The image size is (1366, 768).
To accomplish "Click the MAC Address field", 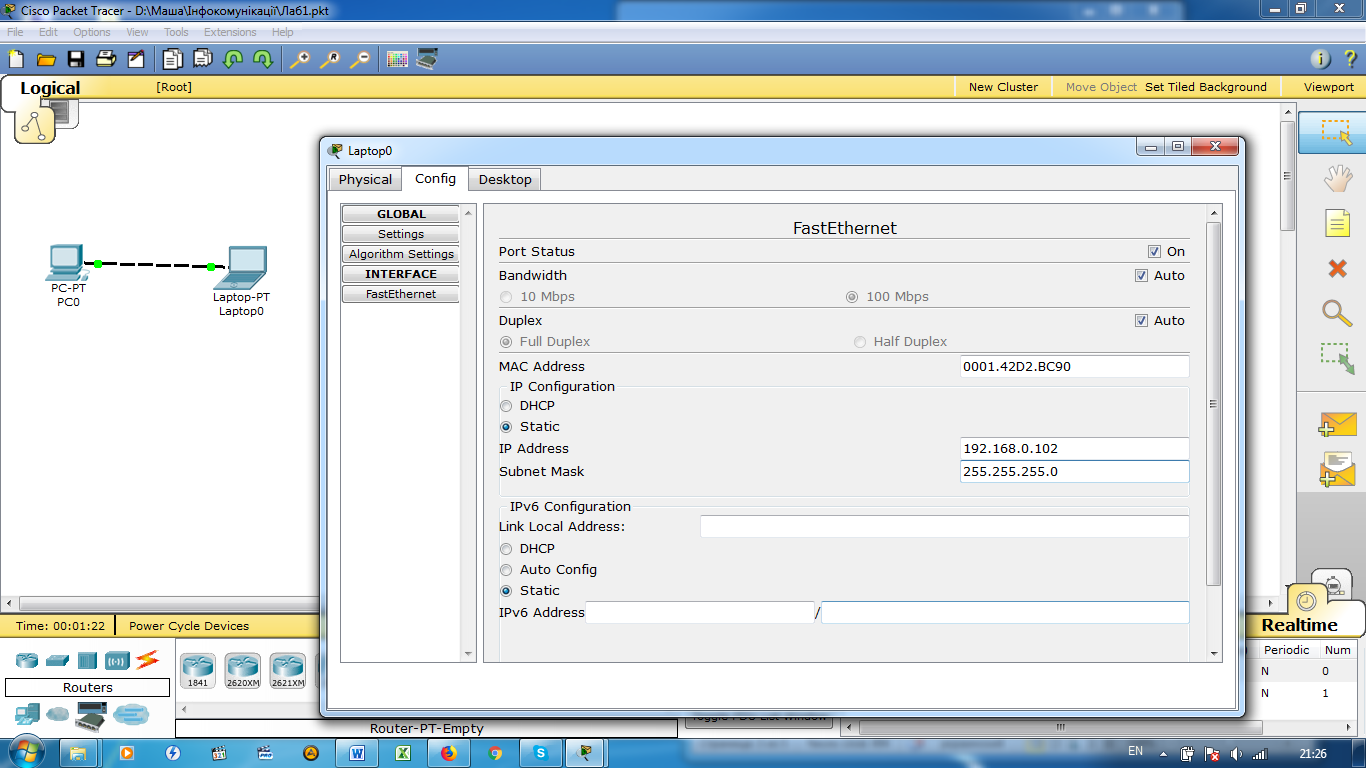I will pos(1075,367).
